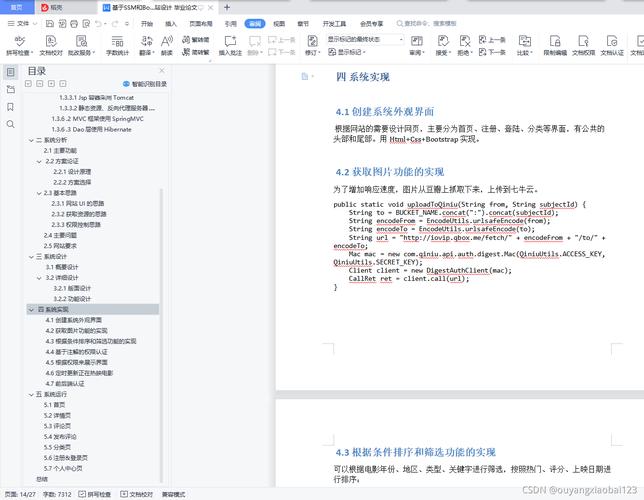Open the 会员专享 ribbon tab
The width and height of the screenshot is (644, 500).
tap(371, 24)
